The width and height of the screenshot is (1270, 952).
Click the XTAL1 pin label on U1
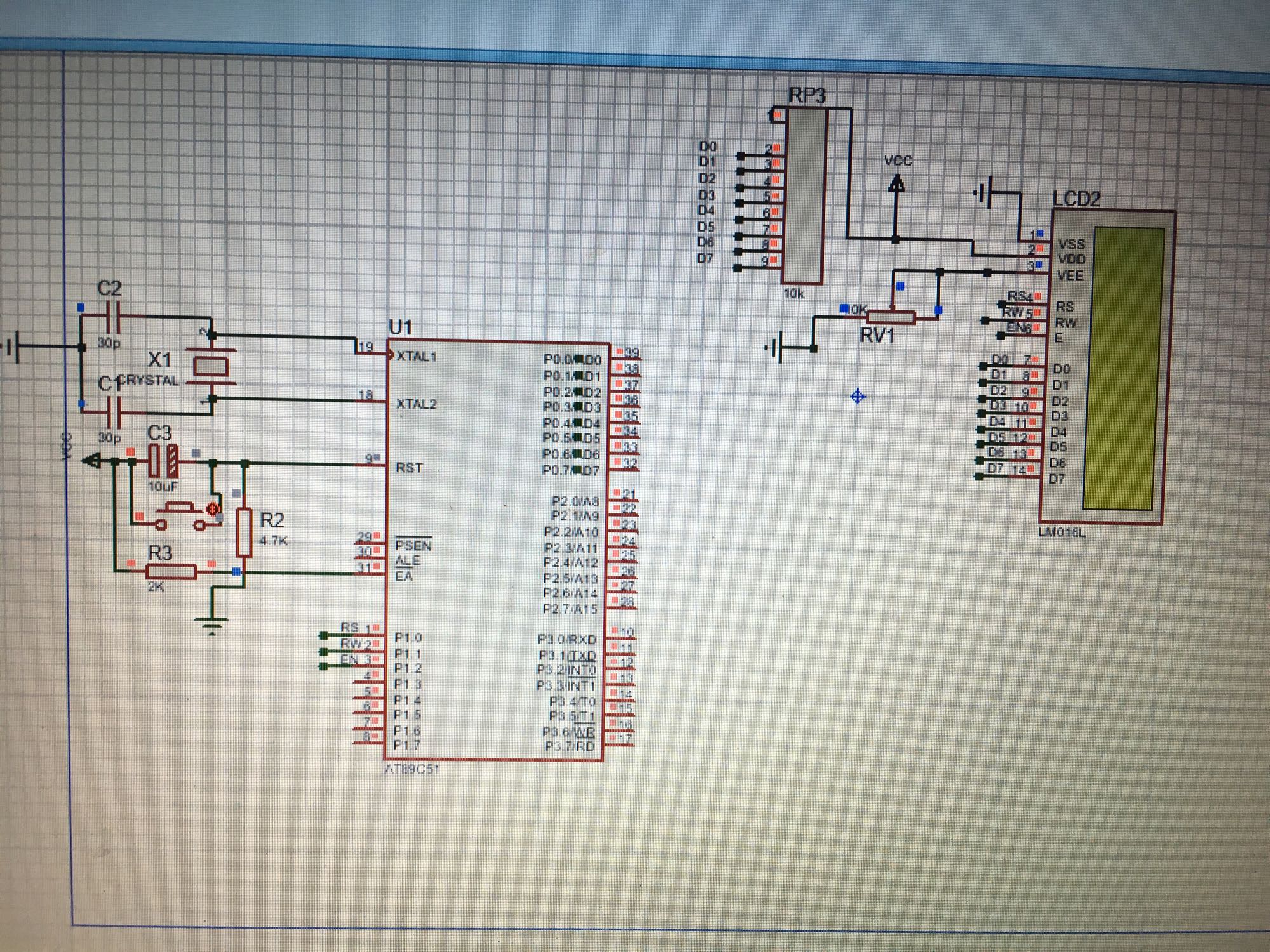pyautogui.click(x=416, y=357)
